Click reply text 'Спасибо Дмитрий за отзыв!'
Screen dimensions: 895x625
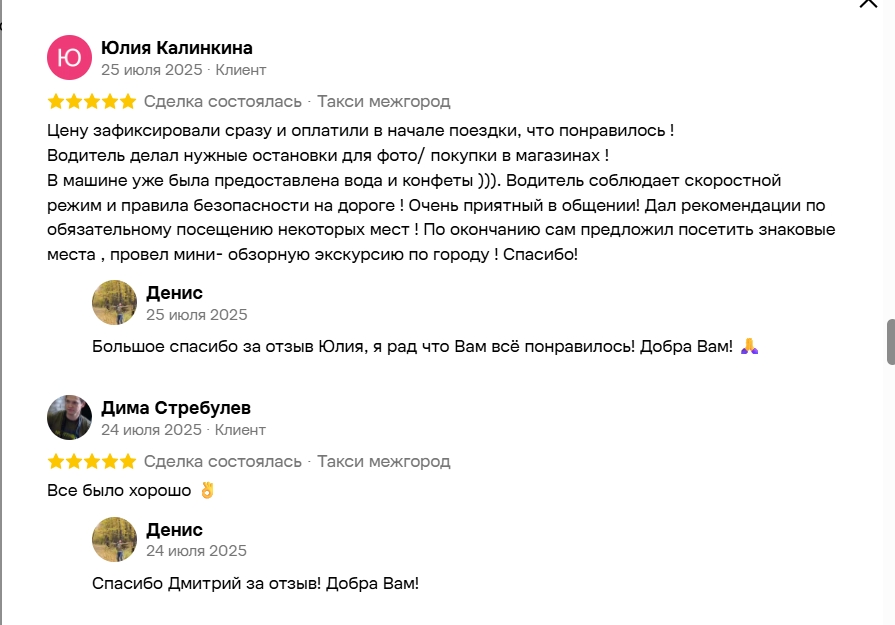206,583
